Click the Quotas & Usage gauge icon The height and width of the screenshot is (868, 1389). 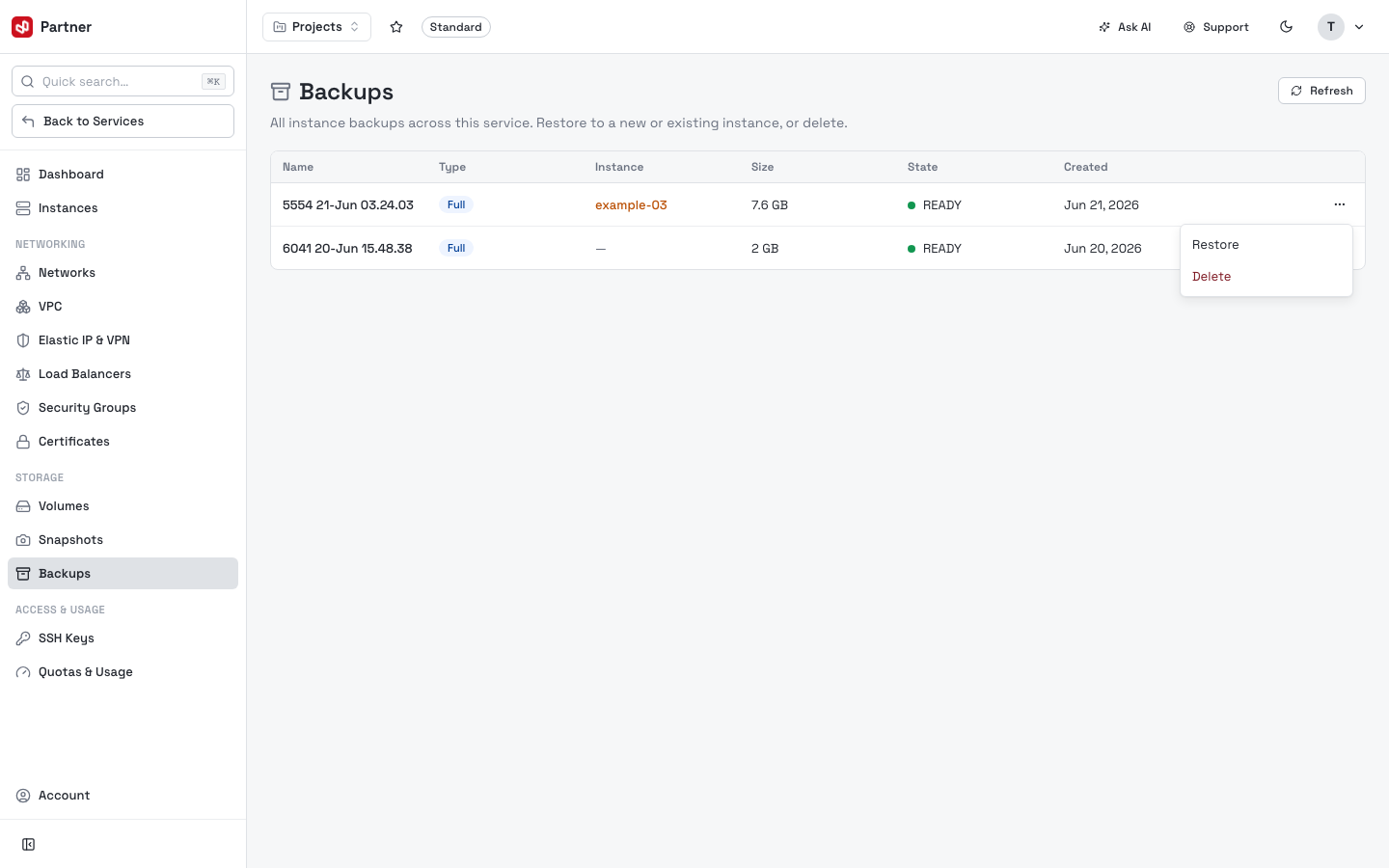click(x=23, y=672)
